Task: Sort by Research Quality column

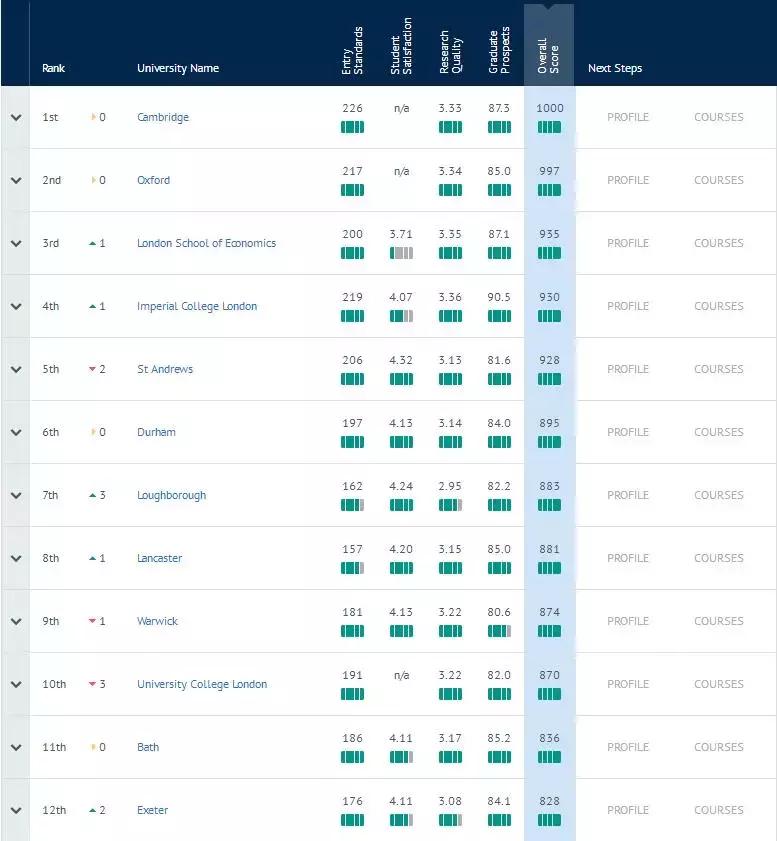Action: (450, 52)
